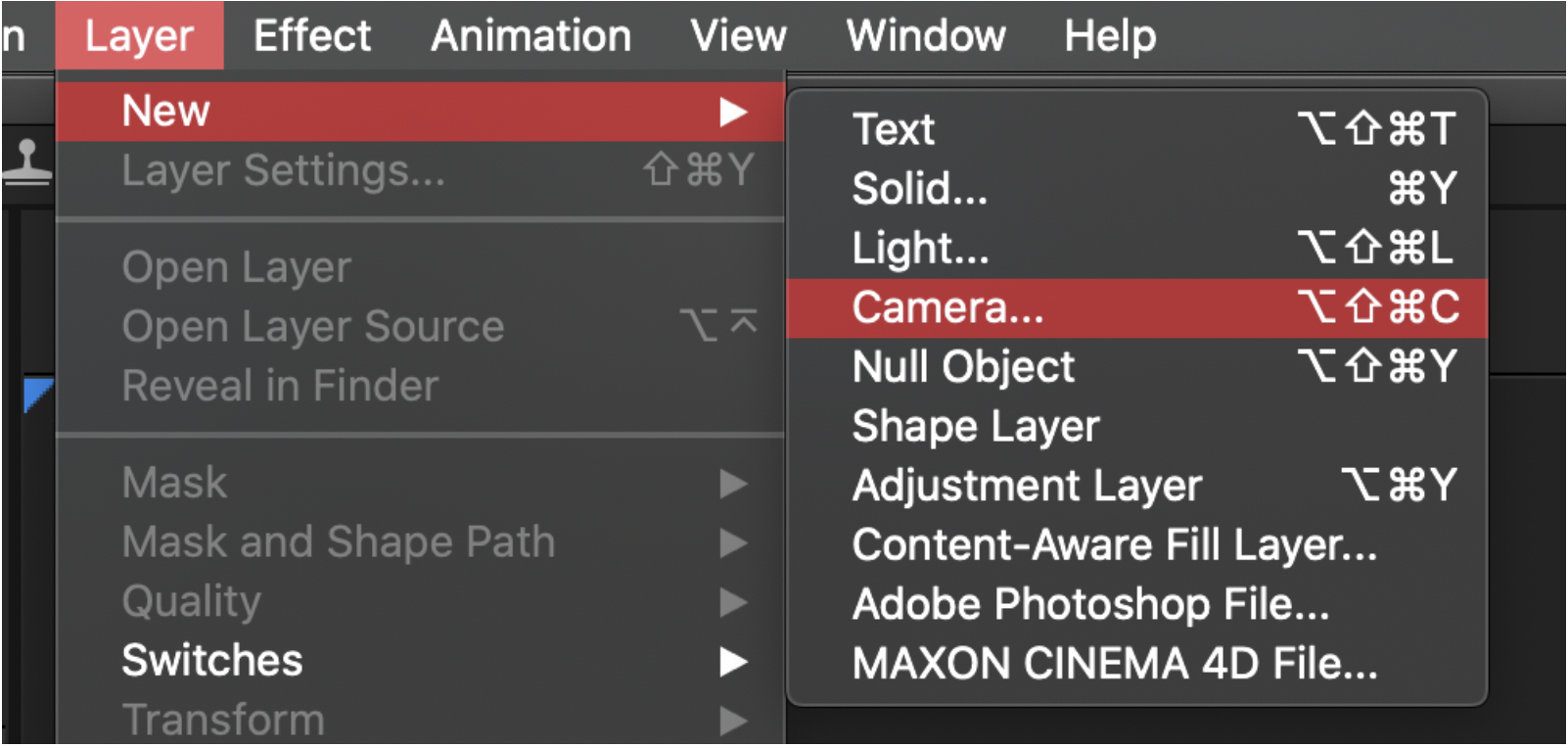
Task: Add a new Shape Layer
Action: tap(1137, 427)
